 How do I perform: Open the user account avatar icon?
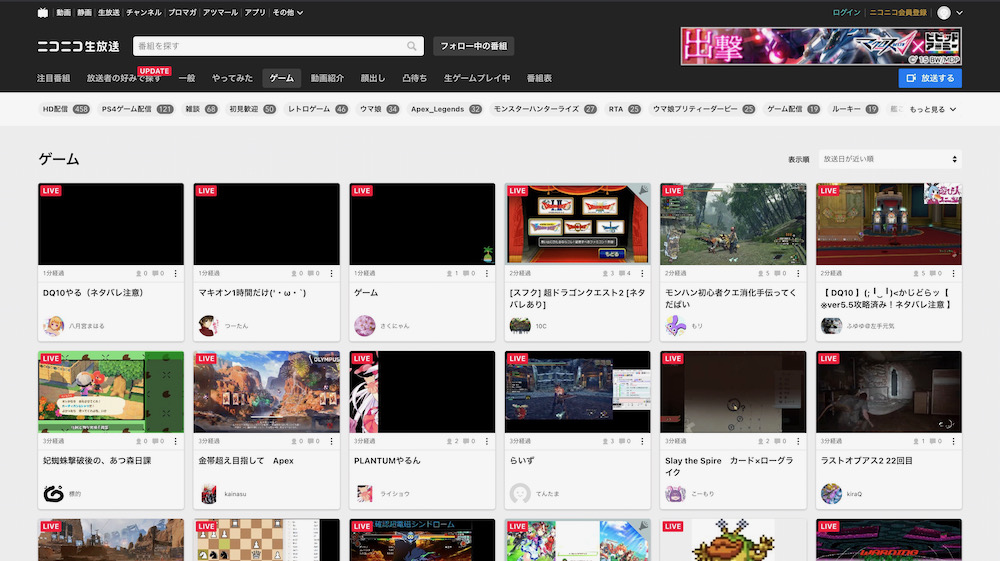tap(944, 13)
